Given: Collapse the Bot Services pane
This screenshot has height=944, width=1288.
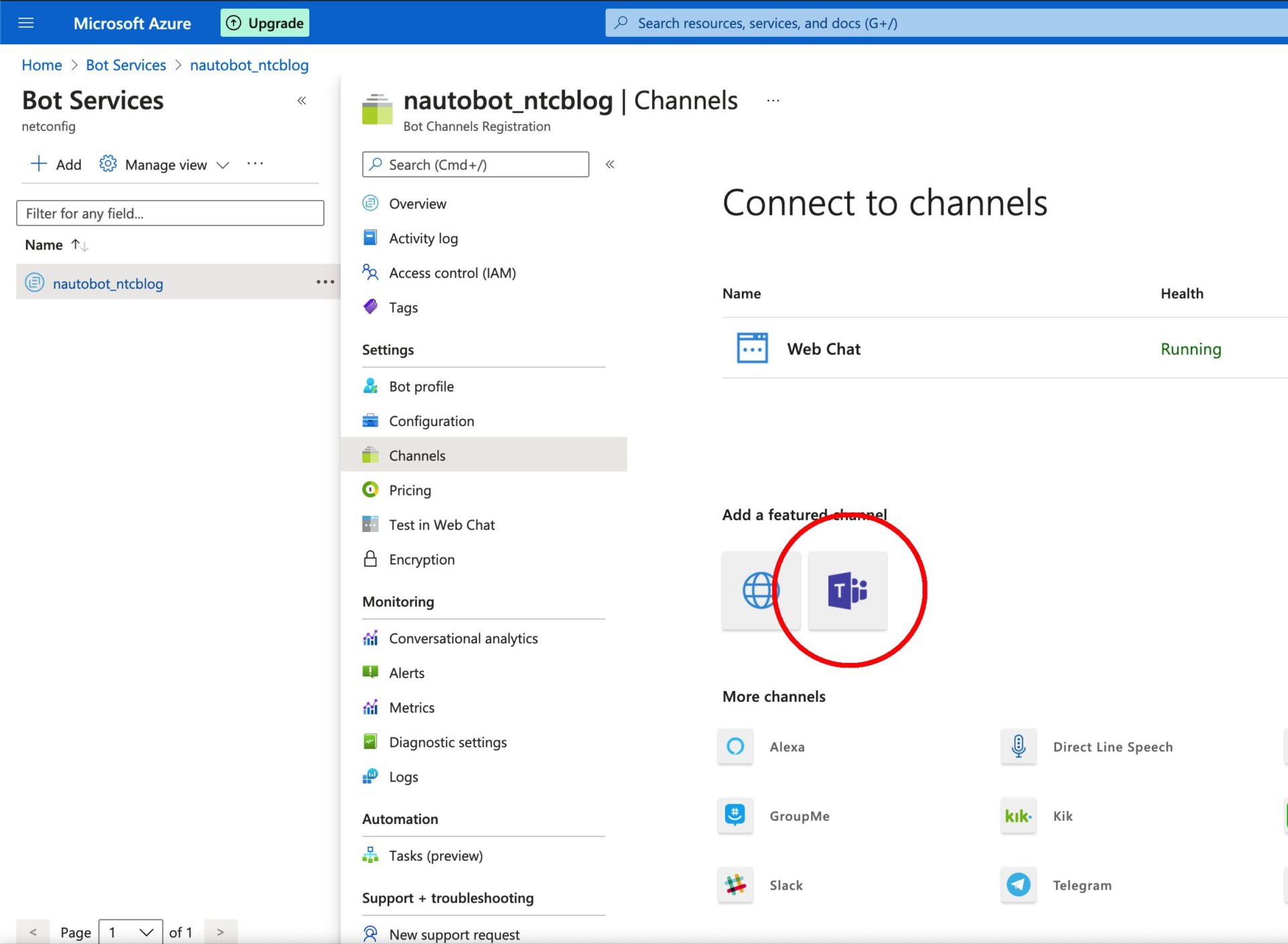Looking at the screenshot, I should pos(302,100).
